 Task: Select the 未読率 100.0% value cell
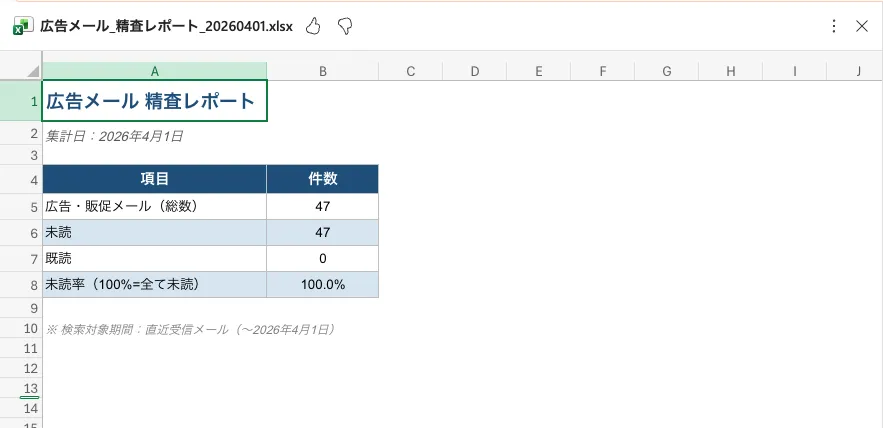click(x=322, y=284)
